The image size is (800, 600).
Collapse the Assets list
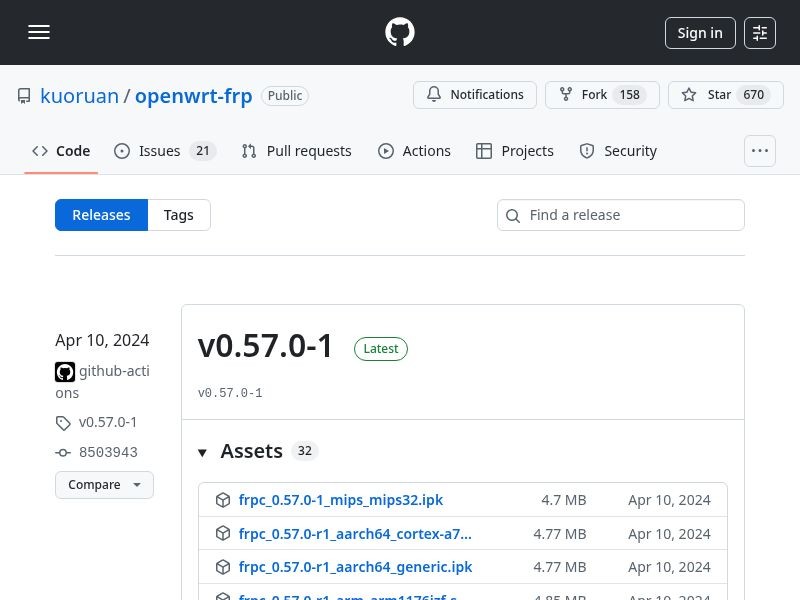tap(202, 452)
